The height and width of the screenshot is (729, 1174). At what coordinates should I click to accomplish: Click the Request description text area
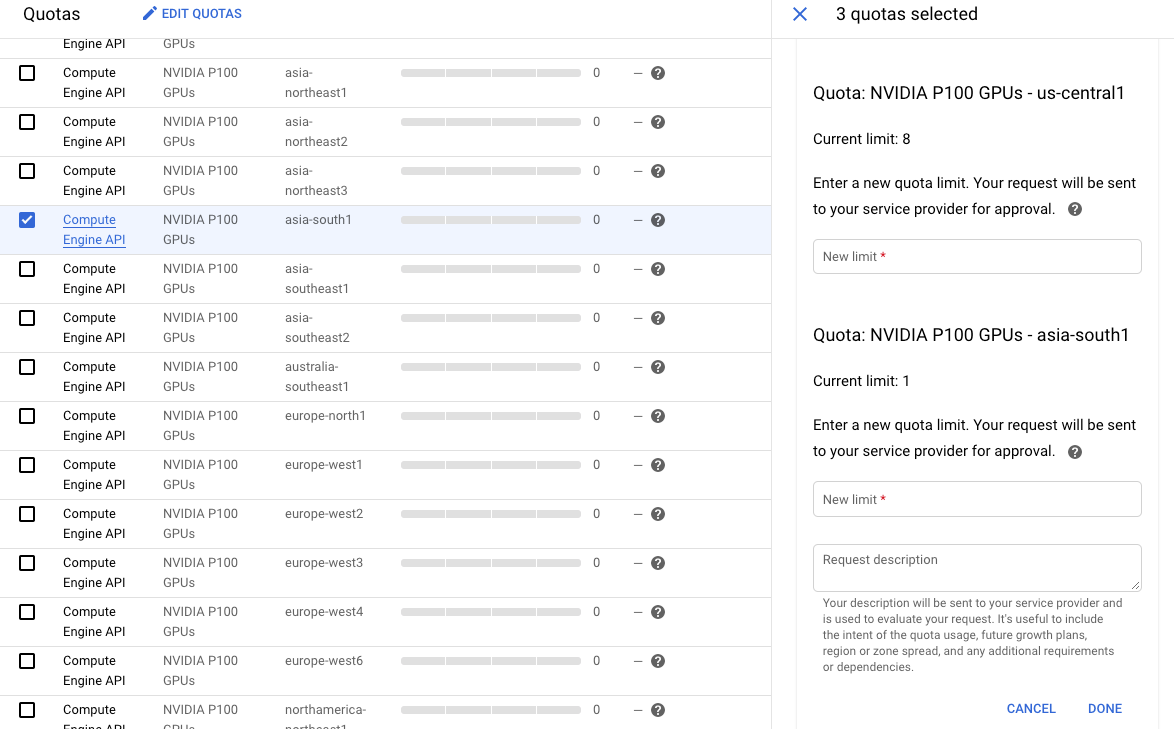(977, 567)
